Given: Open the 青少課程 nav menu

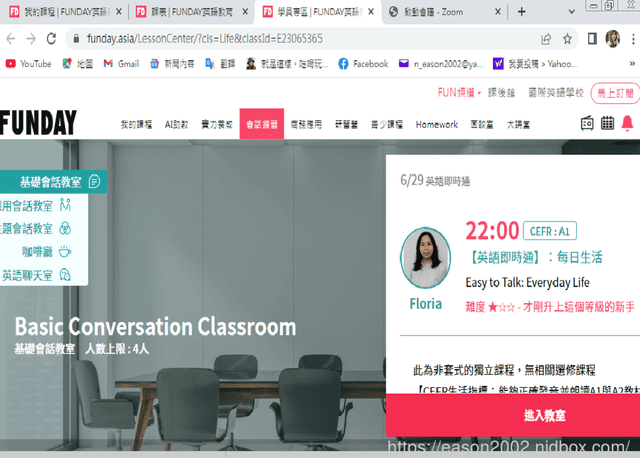Looking at the screenshot, I should [x=387, y=125].
